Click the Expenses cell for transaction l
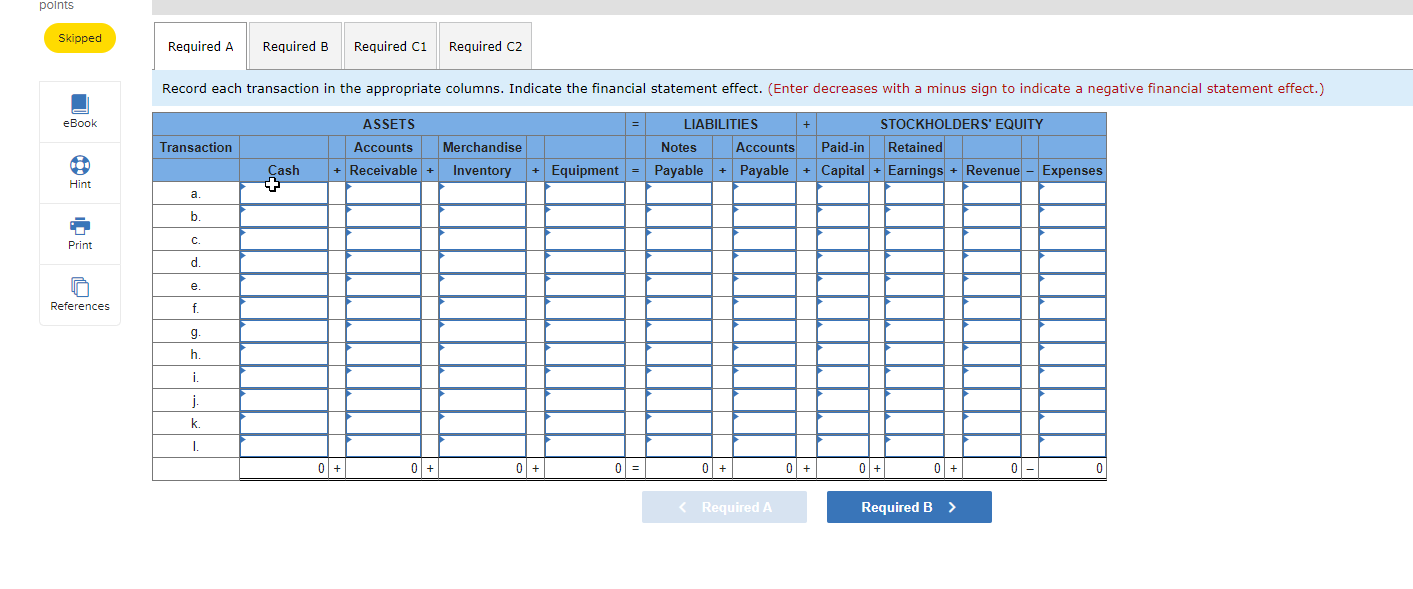 pos(1071,445)
